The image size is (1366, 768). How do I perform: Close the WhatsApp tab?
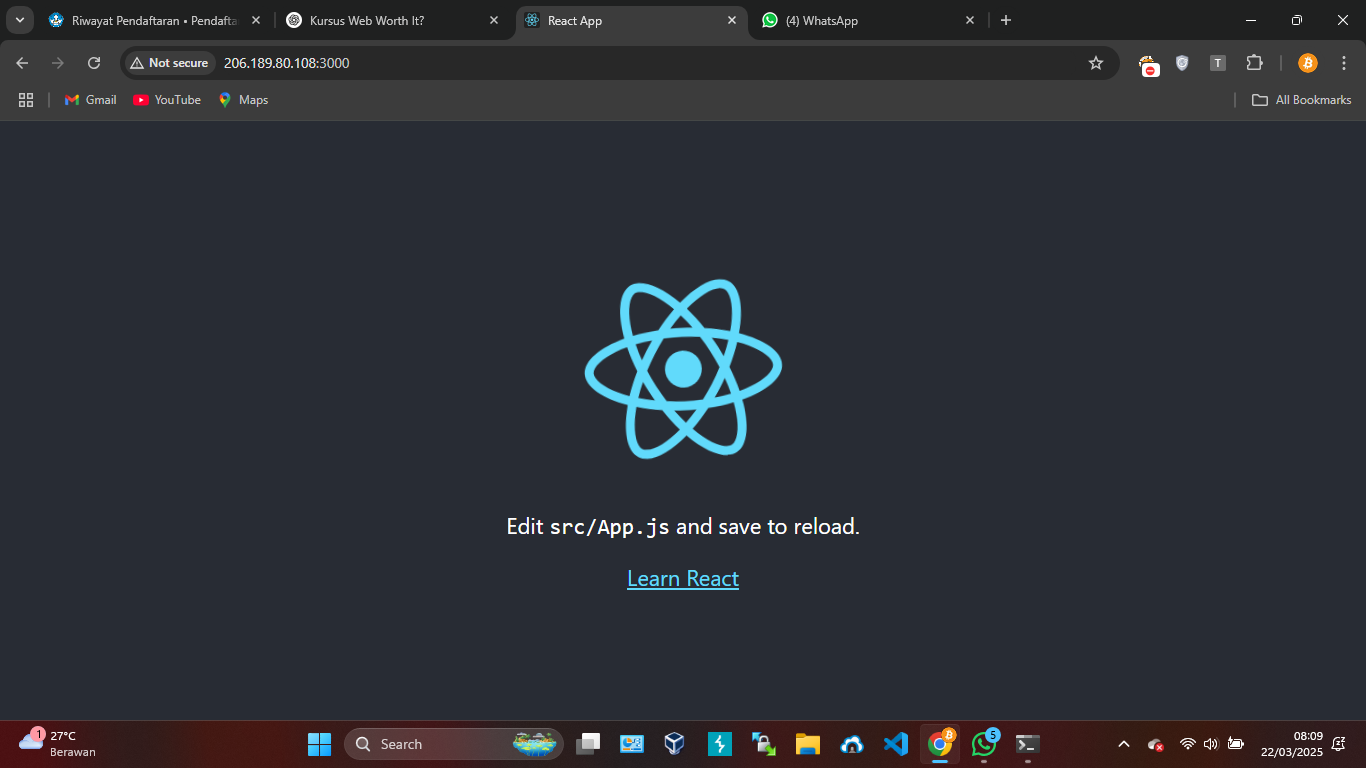click(969, 20)
